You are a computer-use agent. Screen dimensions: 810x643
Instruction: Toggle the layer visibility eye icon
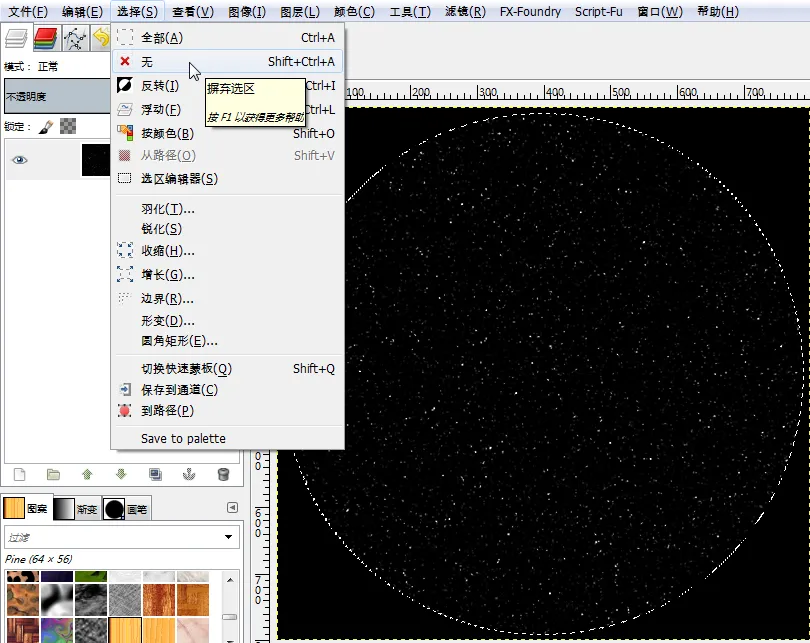click(x=20, y=160)
